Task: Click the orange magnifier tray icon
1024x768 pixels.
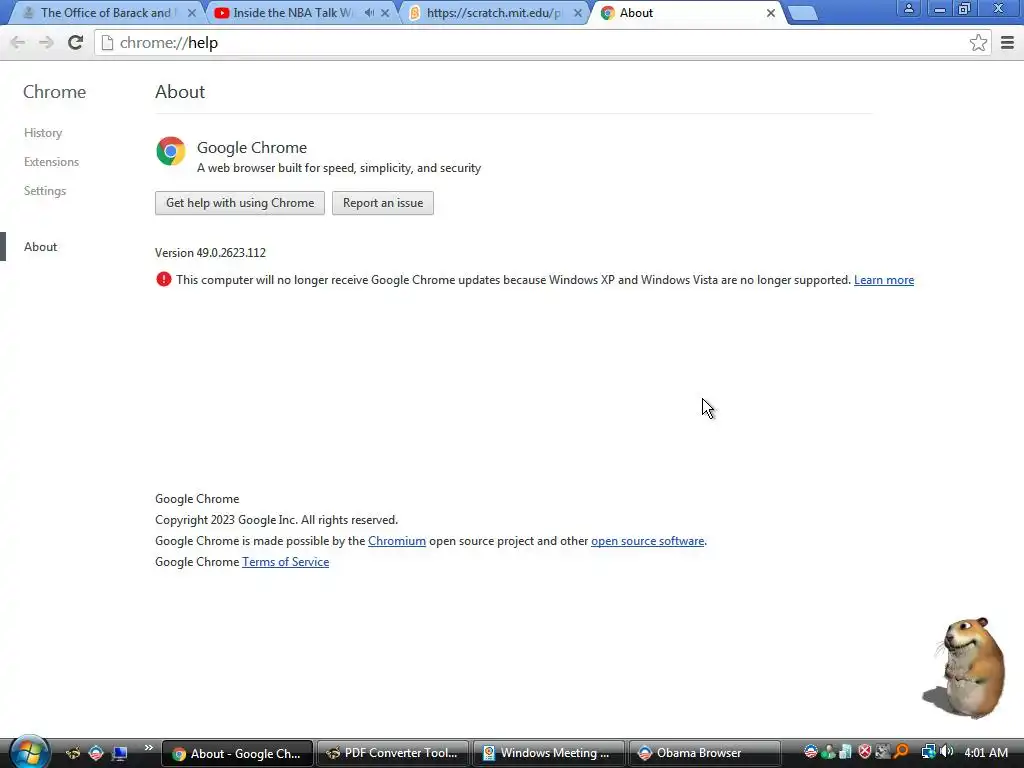Action: (901, 752)
